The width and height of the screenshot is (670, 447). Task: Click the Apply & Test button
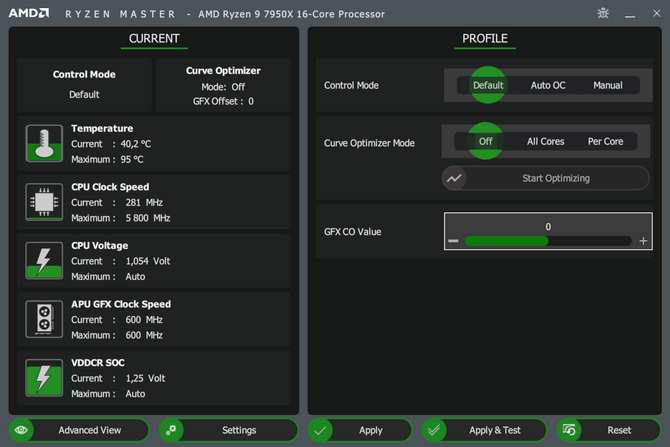point(484,430)
